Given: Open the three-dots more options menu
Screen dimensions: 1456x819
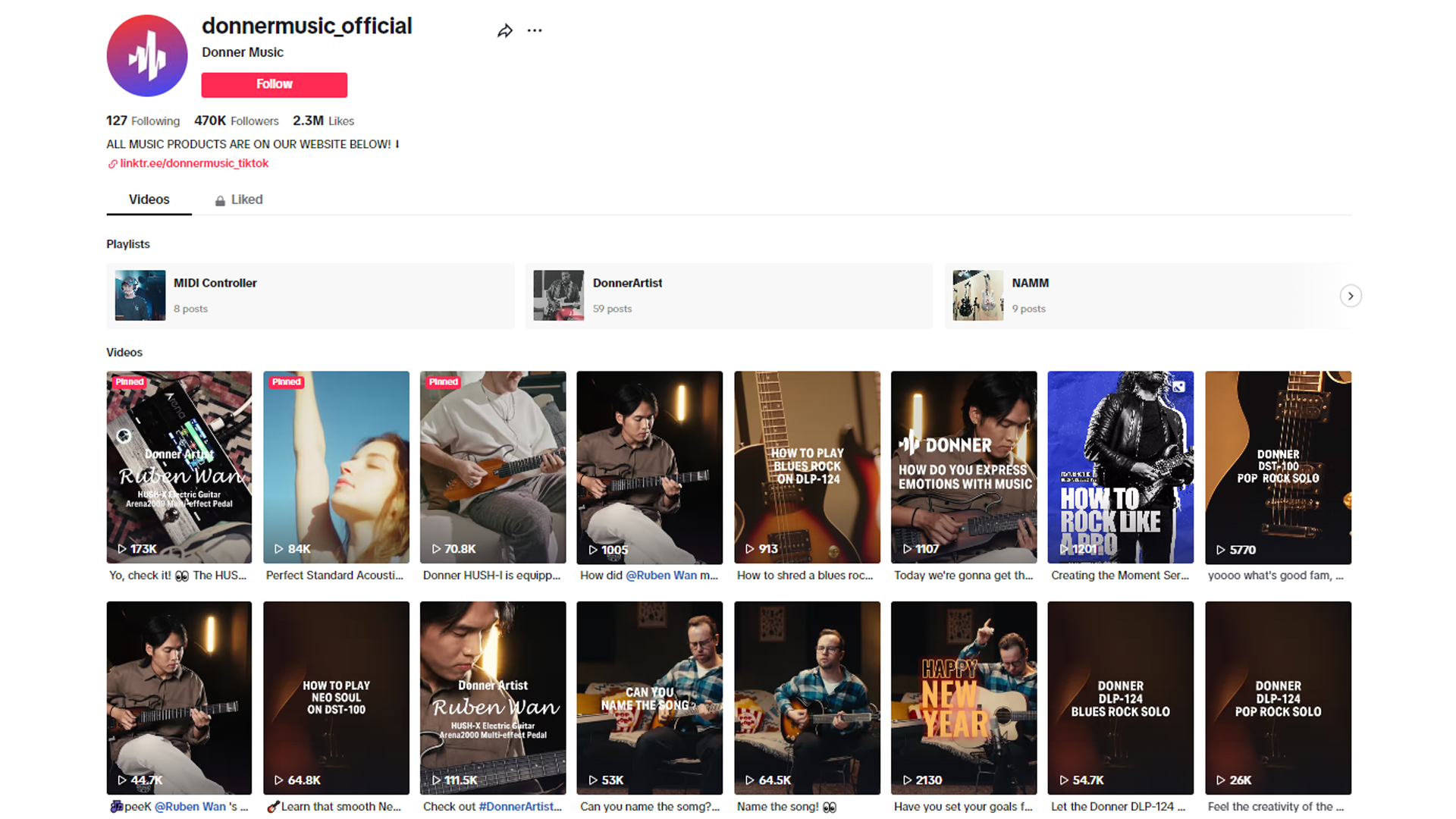Looking at the screenshot, I should (x=535, y=31).
